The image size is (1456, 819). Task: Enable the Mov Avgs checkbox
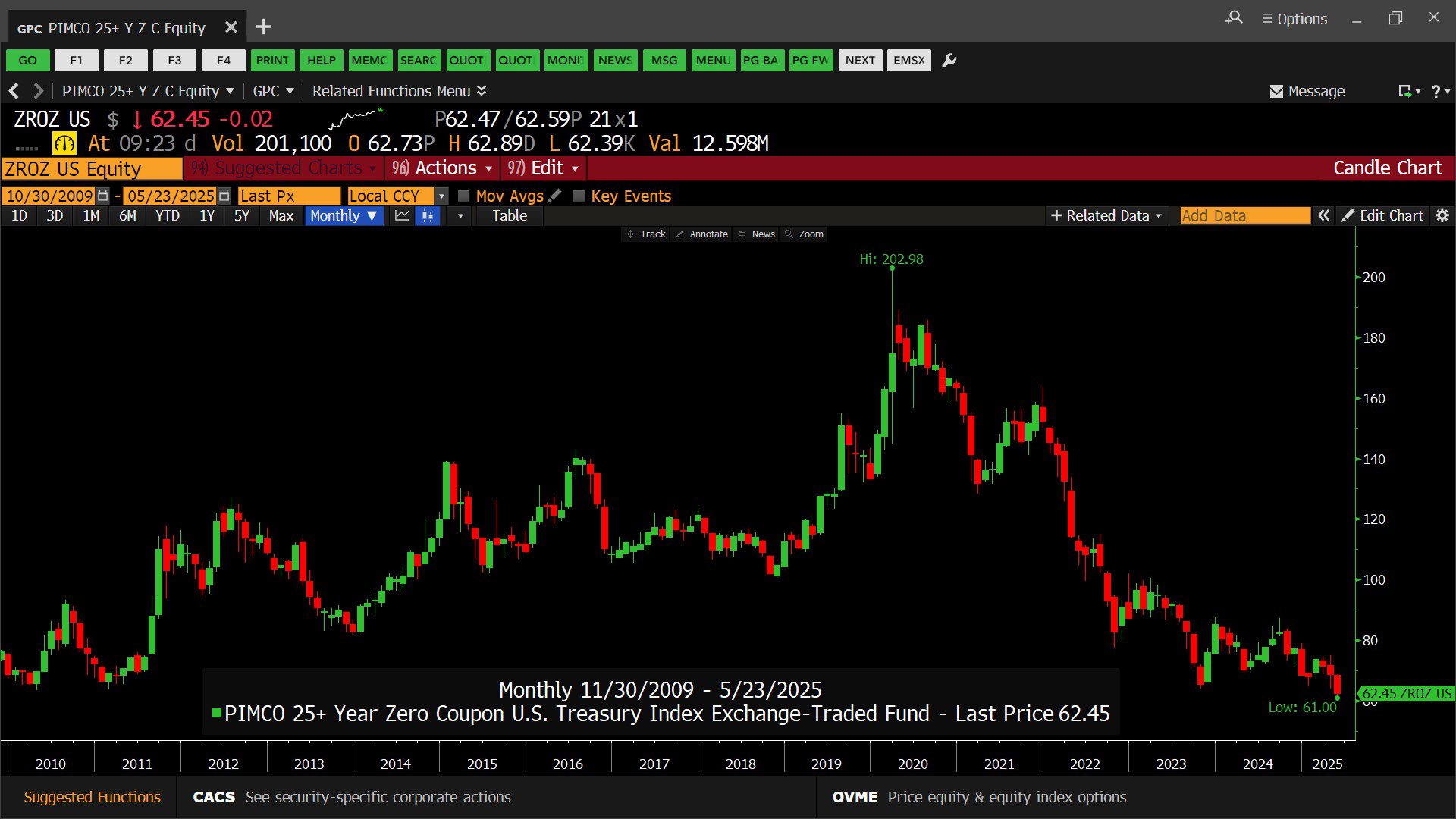[x=464, y=196]
